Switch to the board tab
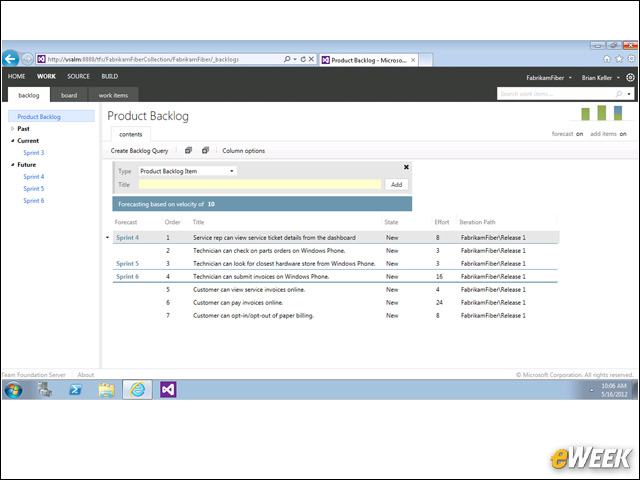The image size is (640, 480). click(x=69, y=95)
